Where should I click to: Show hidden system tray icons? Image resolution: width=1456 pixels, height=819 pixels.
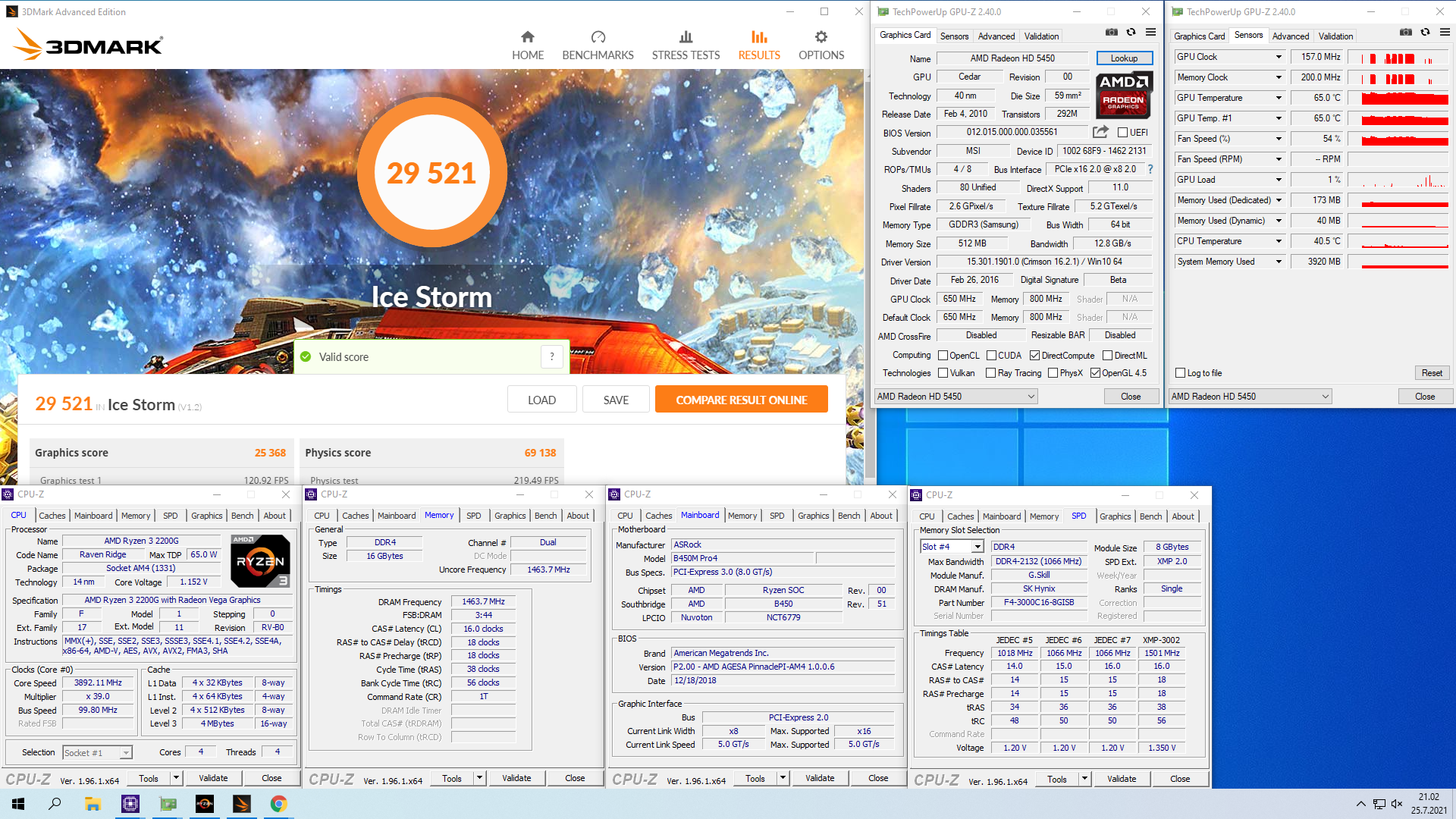point(1360,804)
